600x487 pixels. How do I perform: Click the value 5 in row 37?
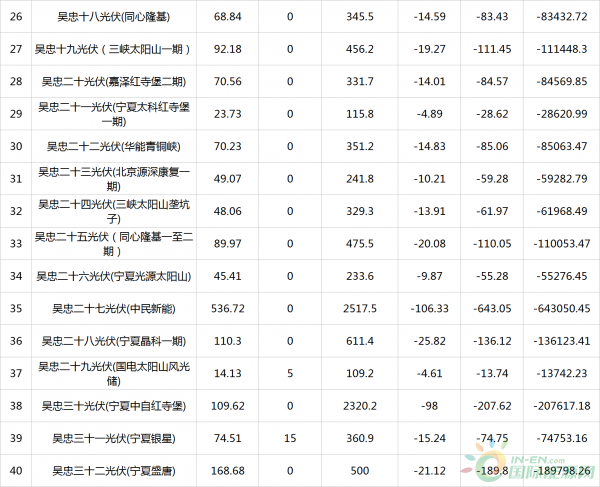(290, 373)
